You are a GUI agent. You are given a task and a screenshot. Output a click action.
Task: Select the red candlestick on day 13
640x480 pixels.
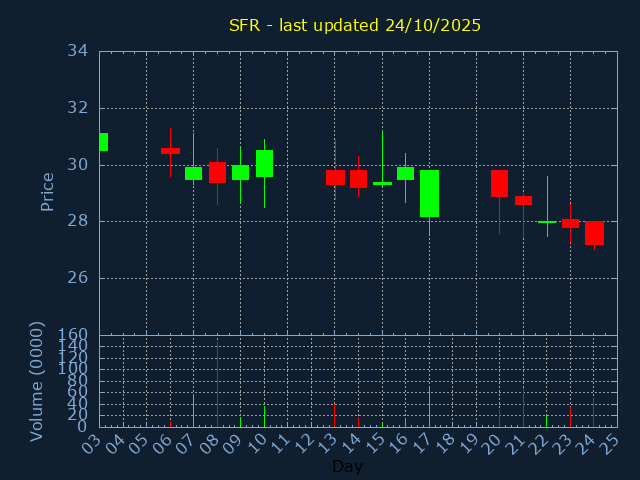335,177
